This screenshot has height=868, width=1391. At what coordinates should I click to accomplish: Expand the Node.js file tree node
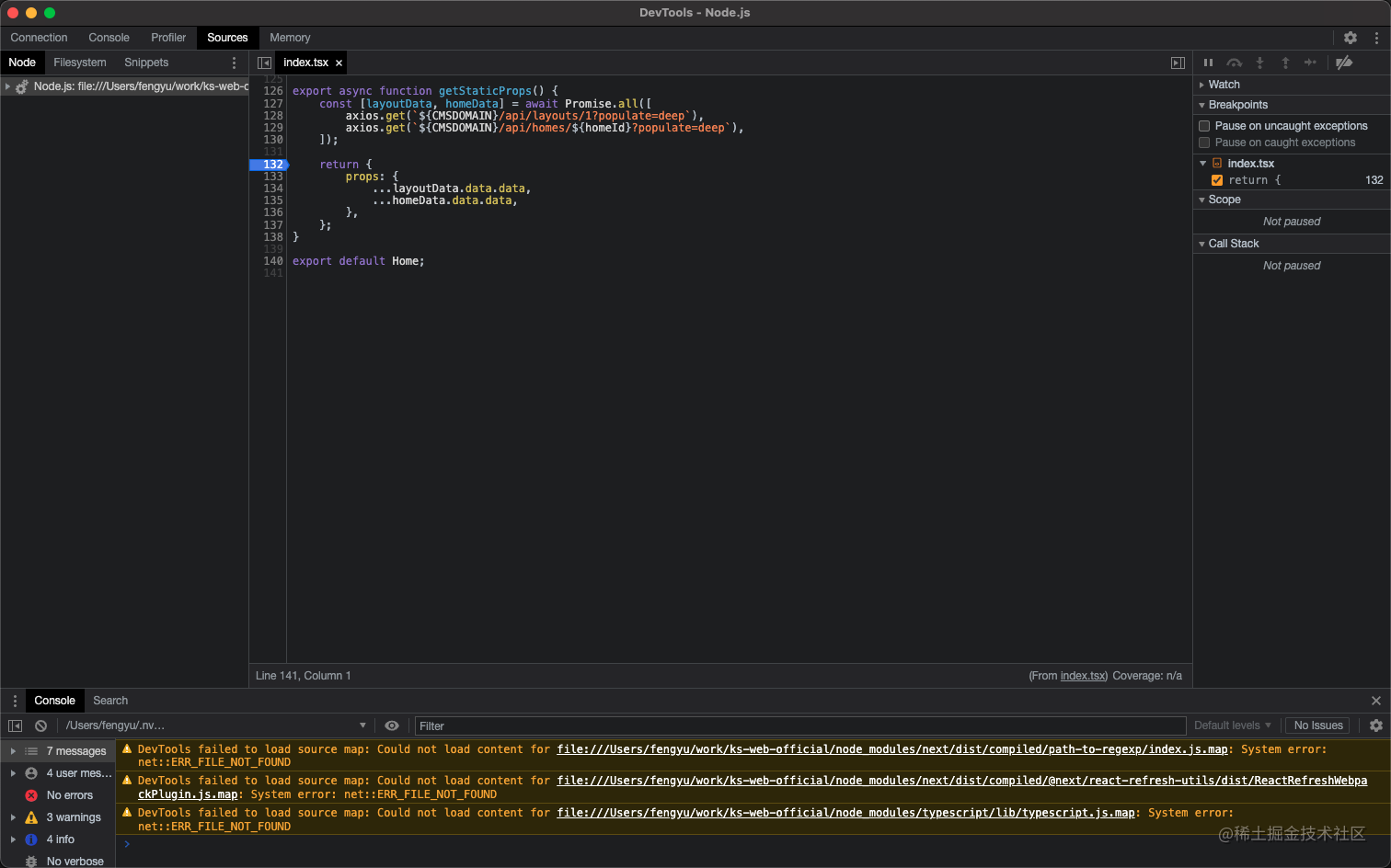7,86
